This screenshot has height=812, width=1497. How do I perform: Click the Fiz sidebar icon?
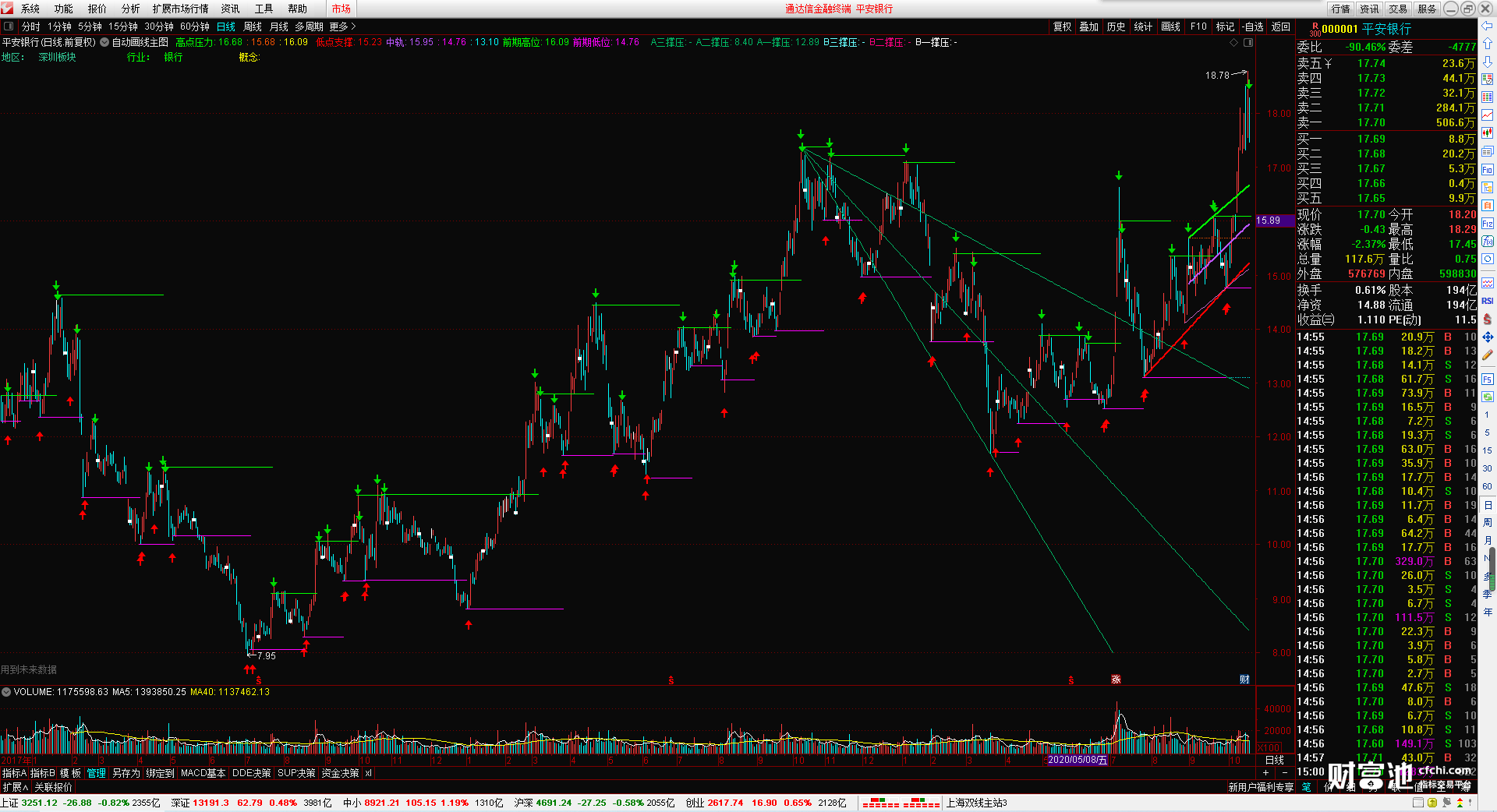click(1488, 223)
